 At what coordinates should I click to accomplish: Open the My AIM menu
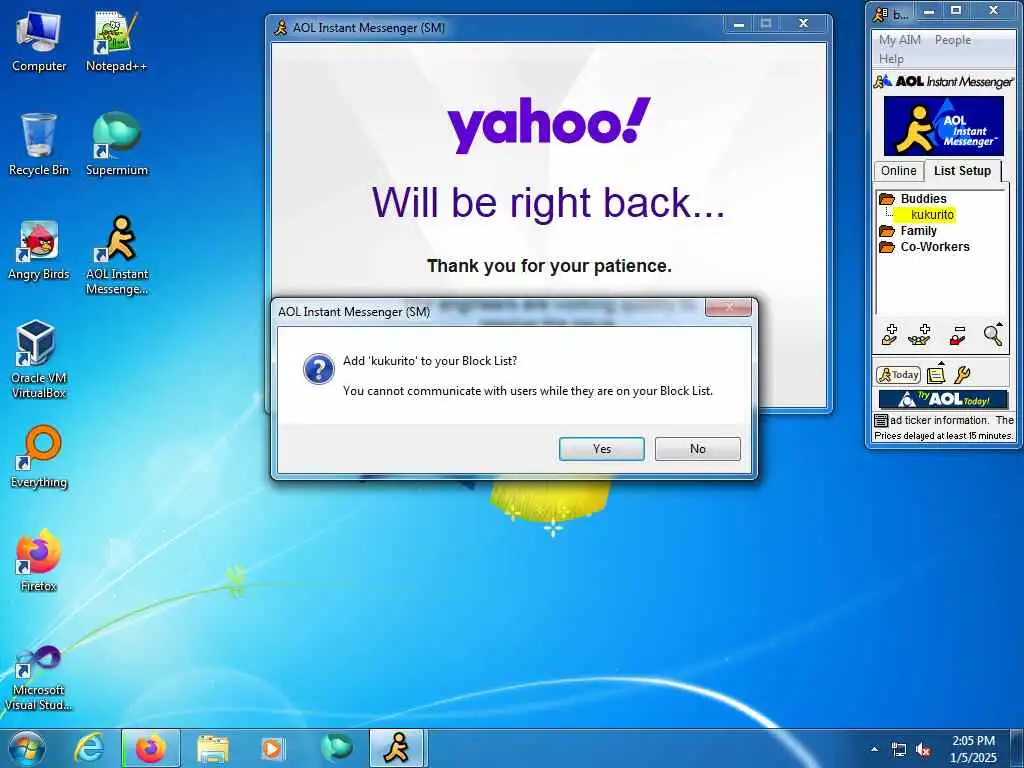click(900, 40)
